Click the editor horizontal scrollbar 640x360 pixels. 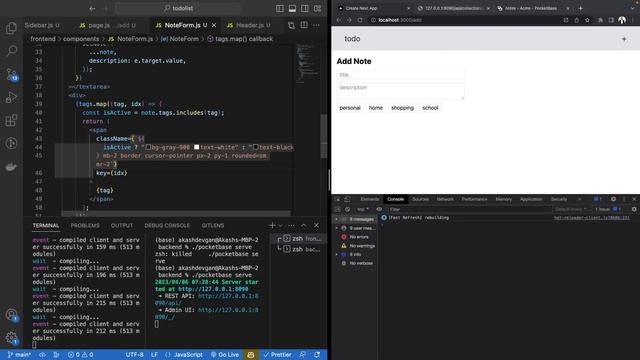click(176, 213)
